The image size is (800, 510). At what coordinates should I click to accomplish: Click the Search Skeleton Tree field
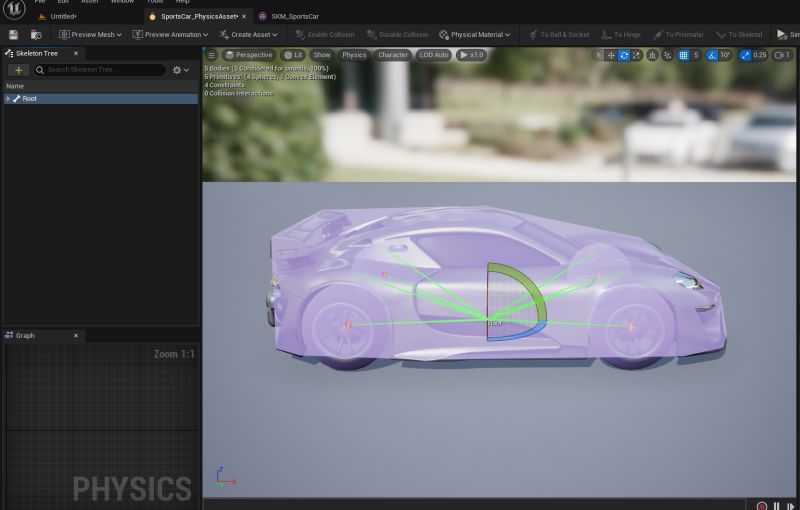click(x=99, y=70)
